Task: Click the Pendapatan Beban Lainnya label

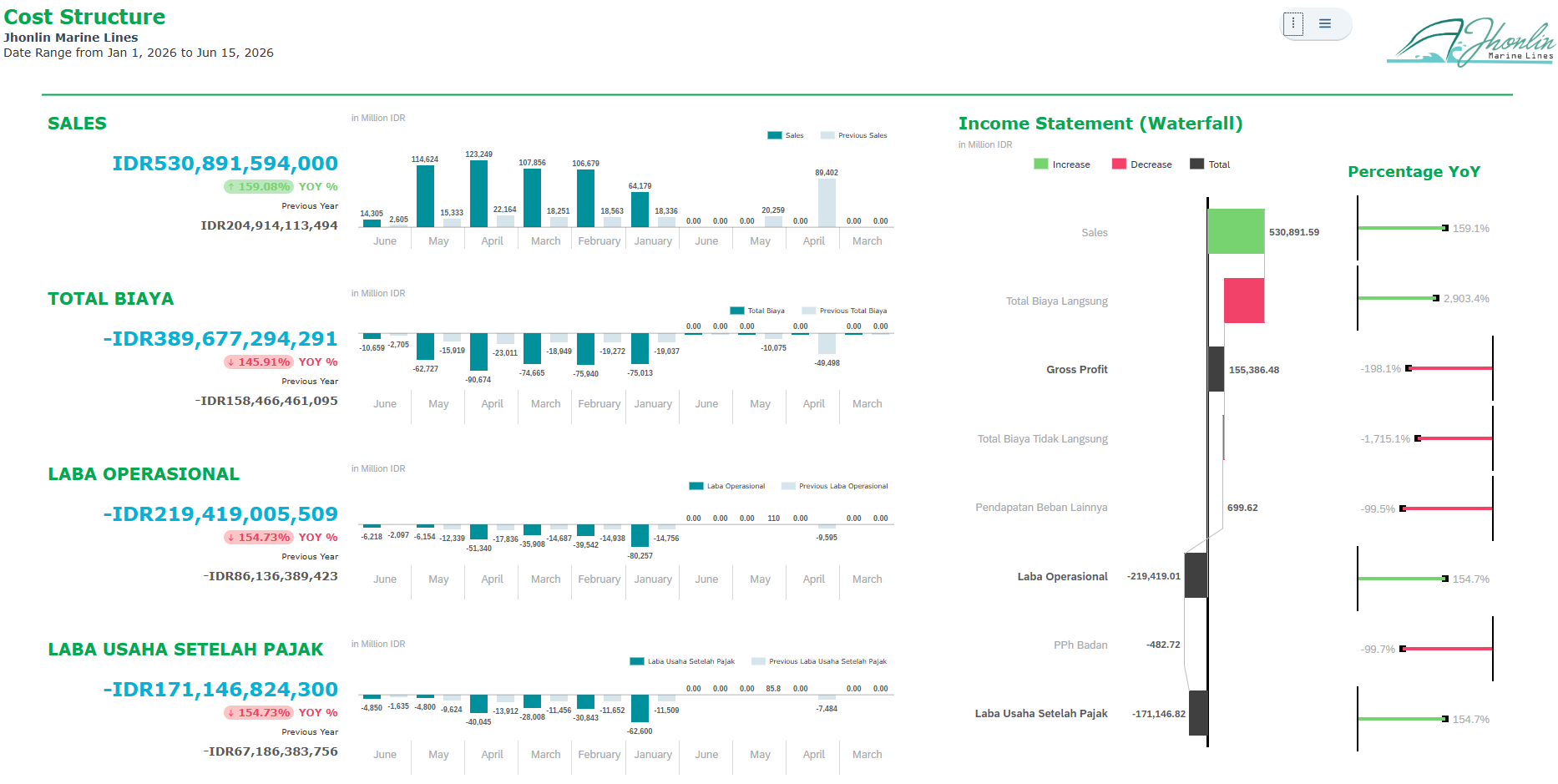Action: (x=1041, y=507)
